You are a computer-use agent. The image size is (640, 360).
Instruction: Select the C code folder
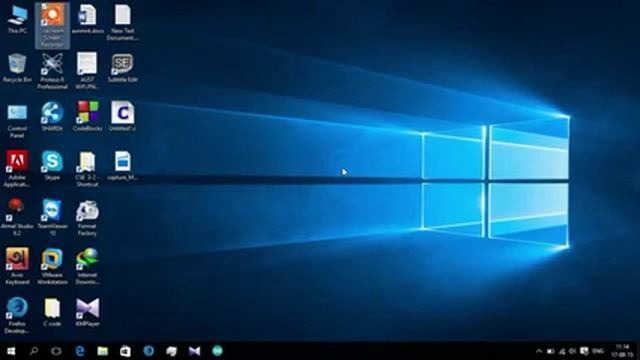coord(52,312)
